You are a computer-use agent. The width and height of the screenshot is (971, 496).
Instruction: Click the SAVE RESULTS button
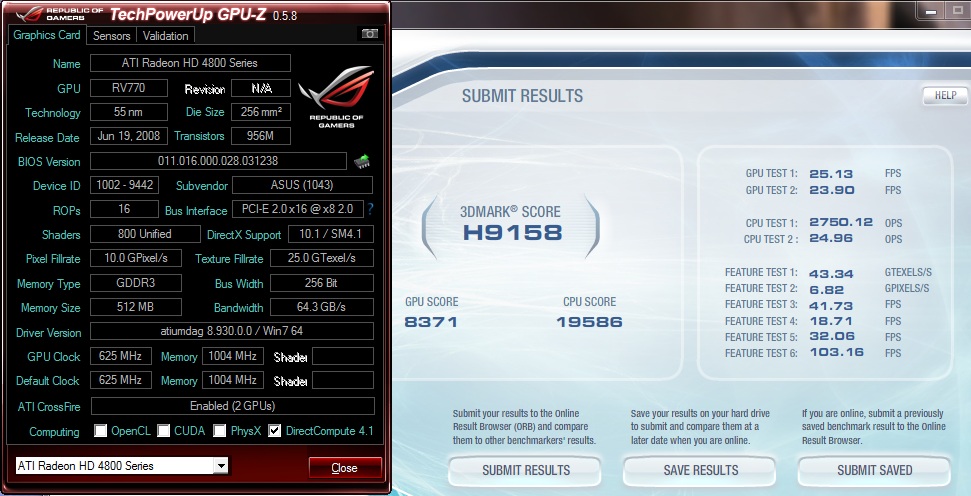coord(700,470)
